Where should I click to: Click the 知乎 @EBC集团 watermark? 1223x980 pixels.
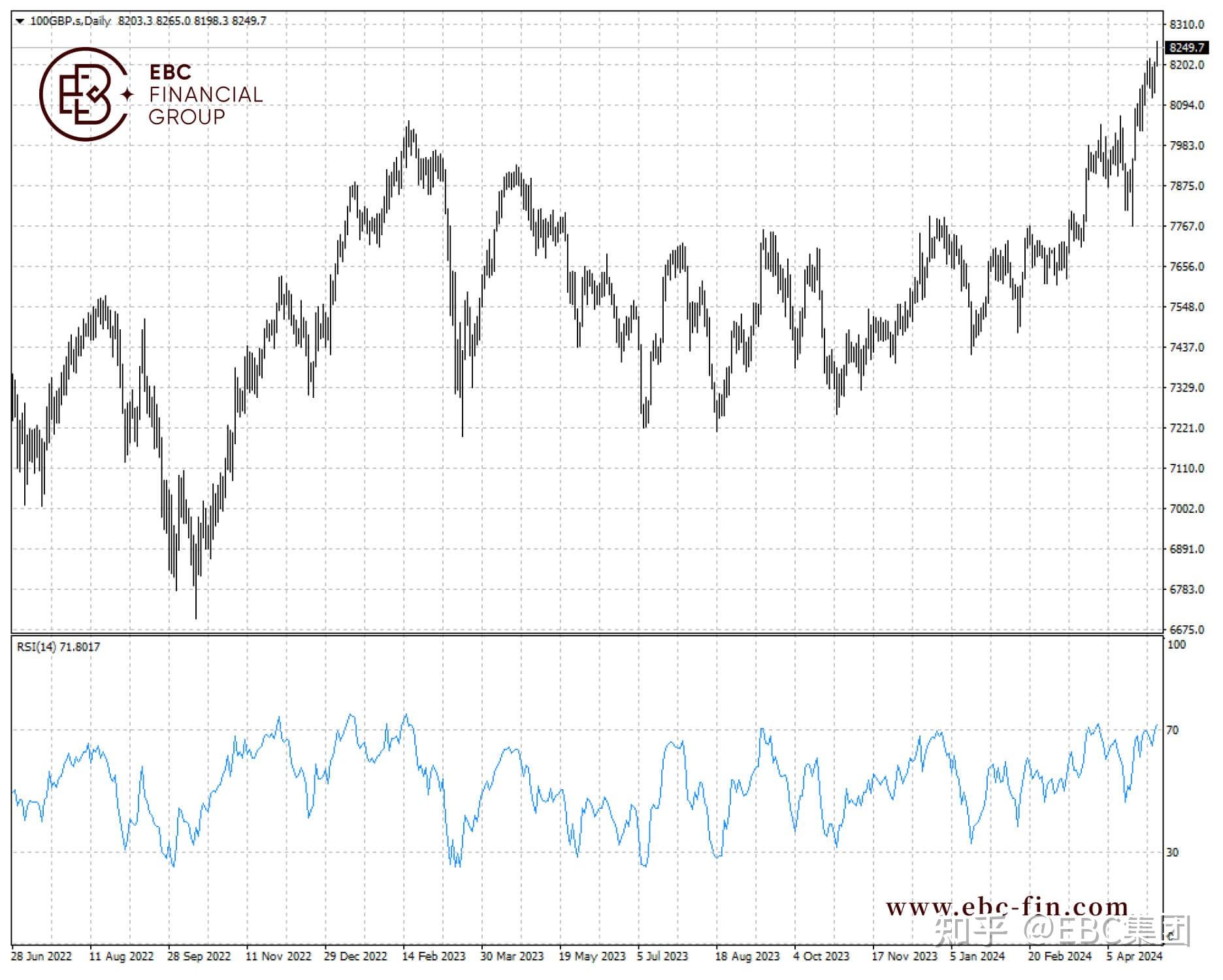1063,931
